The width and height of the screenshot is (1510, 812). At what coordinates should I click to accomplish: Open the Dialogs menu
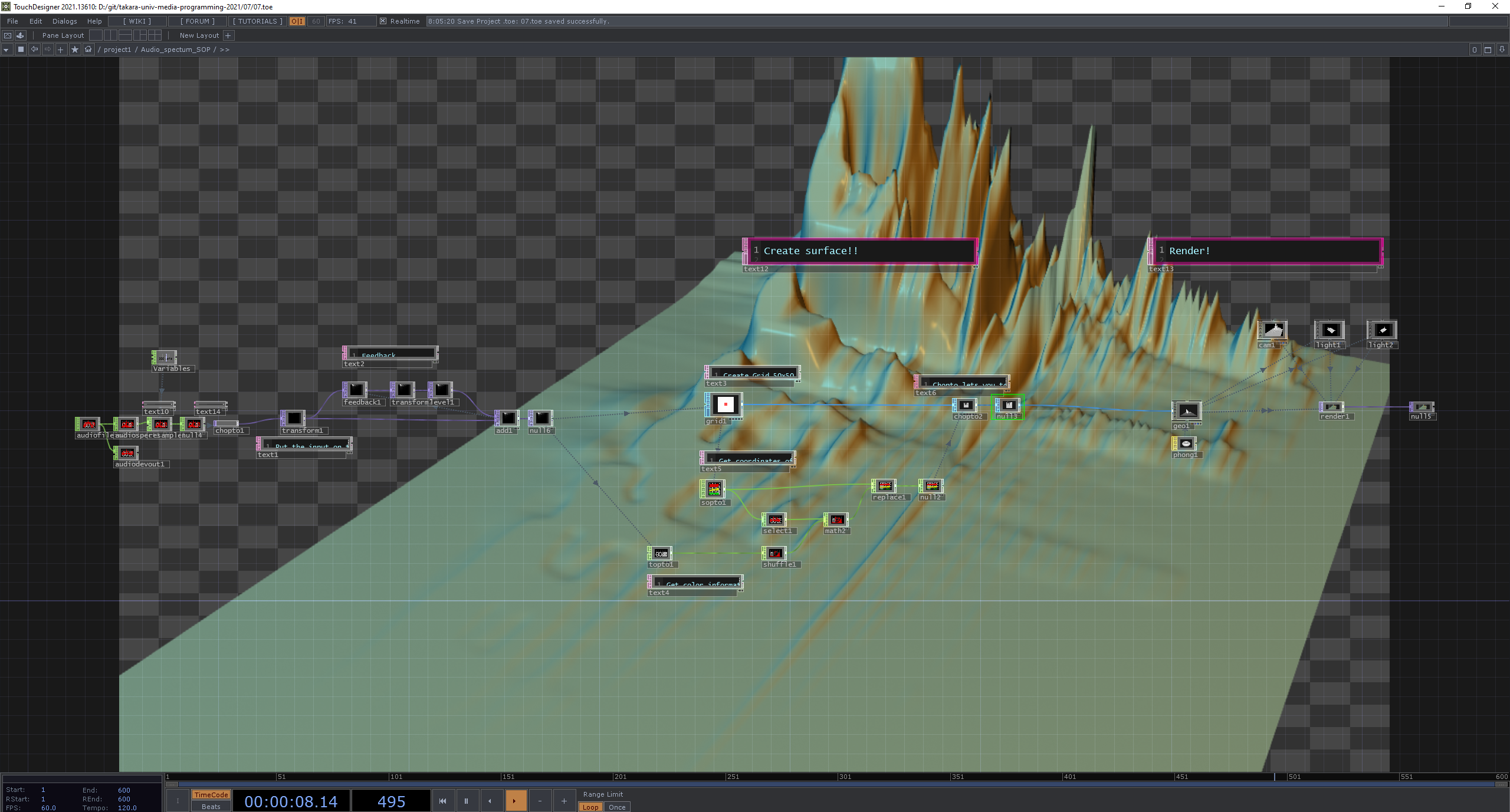click(64, 21)
